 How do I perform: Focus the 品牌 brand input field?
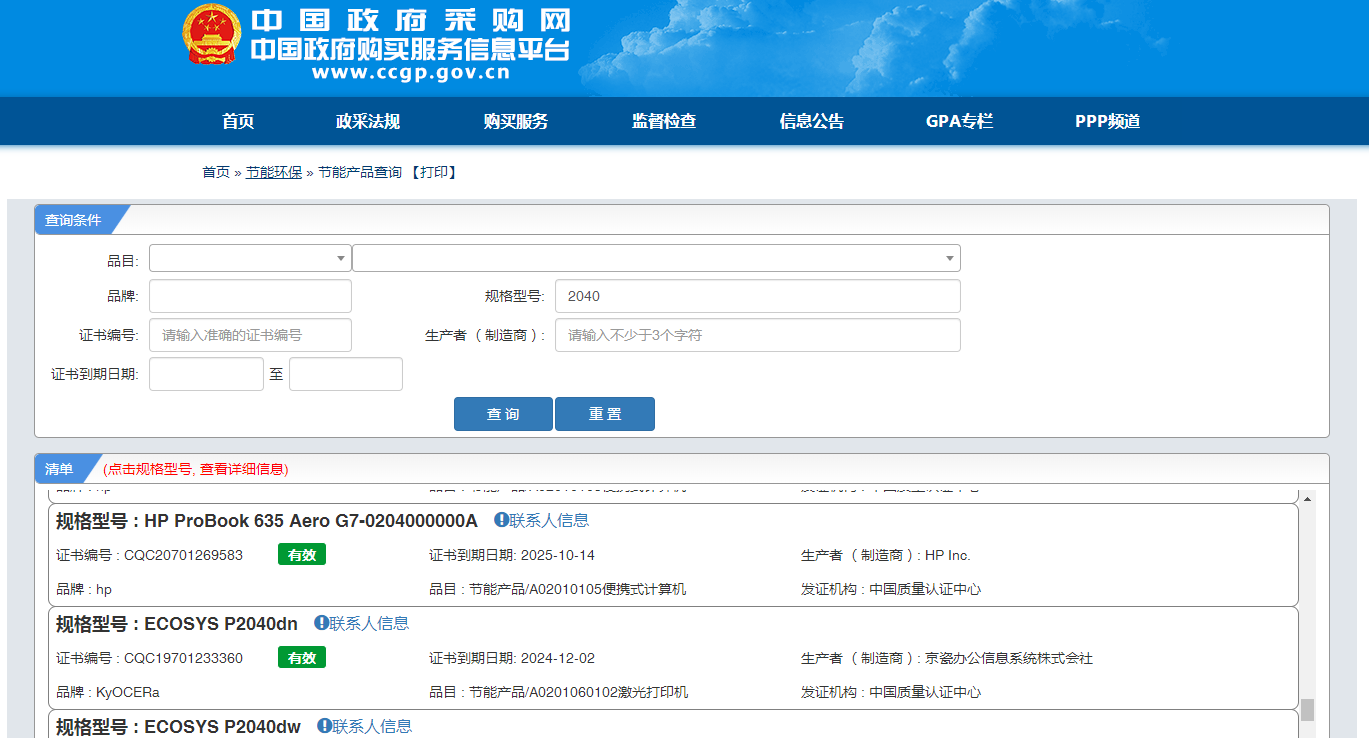tap(250, 296)
